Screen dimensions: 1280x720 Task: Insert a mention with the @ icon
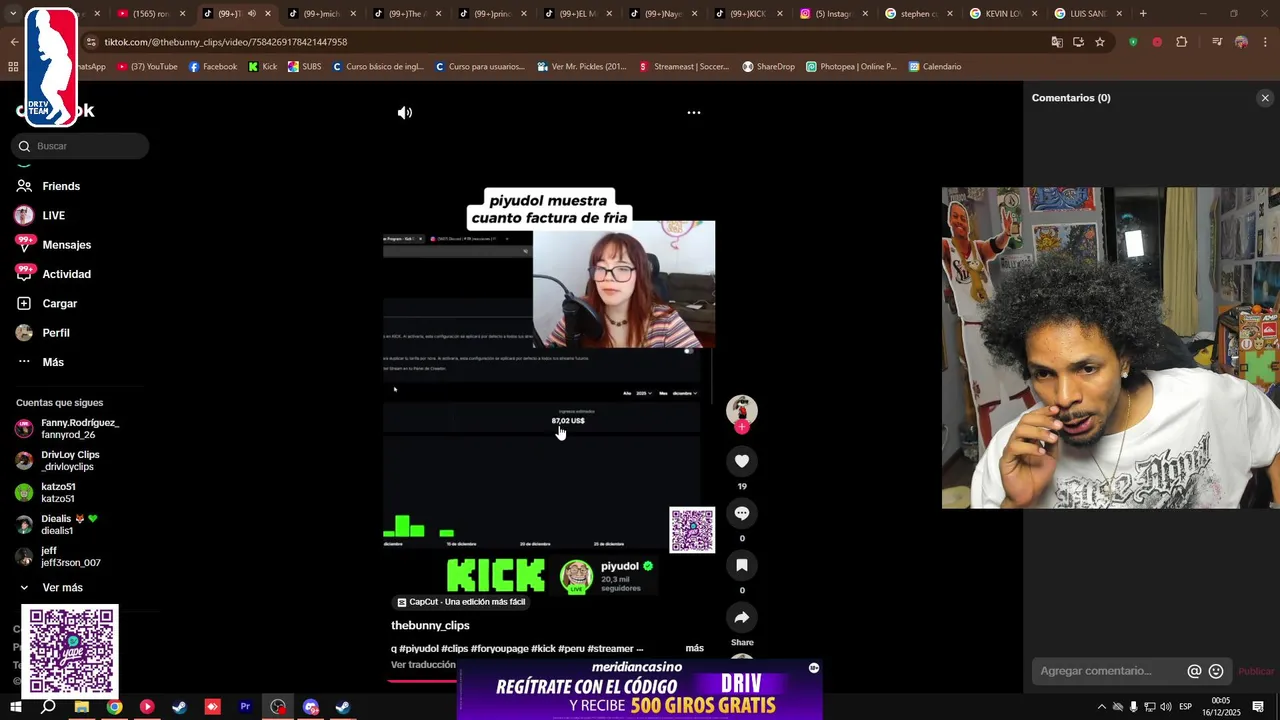coord(1194,671)
